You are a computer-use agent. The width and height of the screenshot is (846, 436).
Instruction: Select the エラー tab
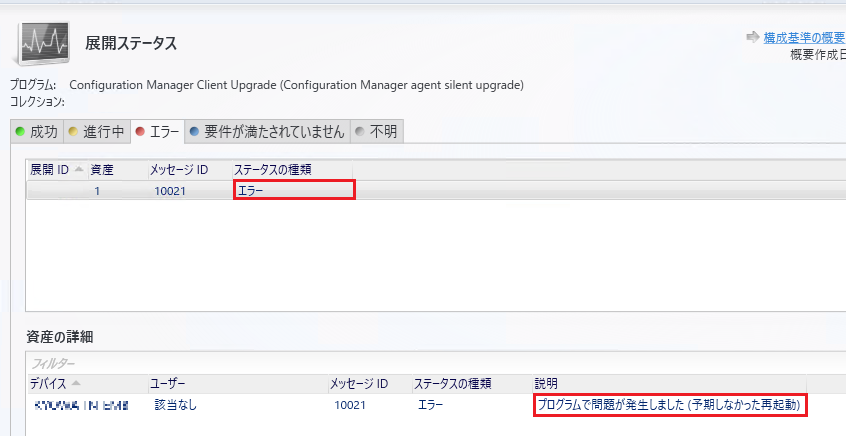tap(158, 132)
